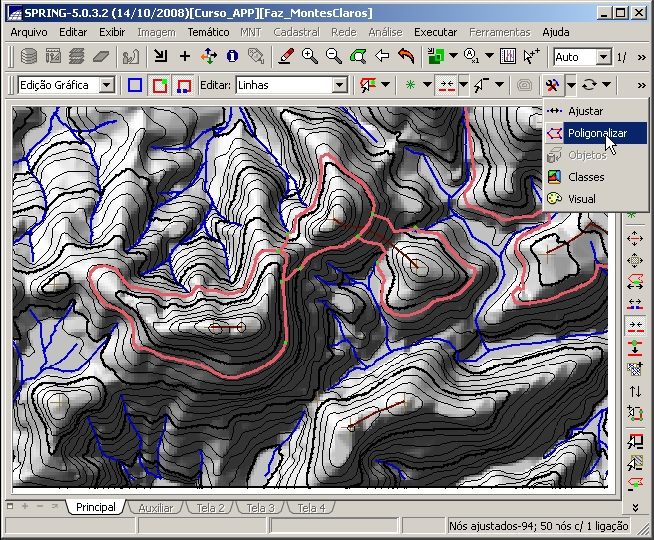Select the Visual palette option
Viewport: 654px width, 540px height.
pos(581,199)
